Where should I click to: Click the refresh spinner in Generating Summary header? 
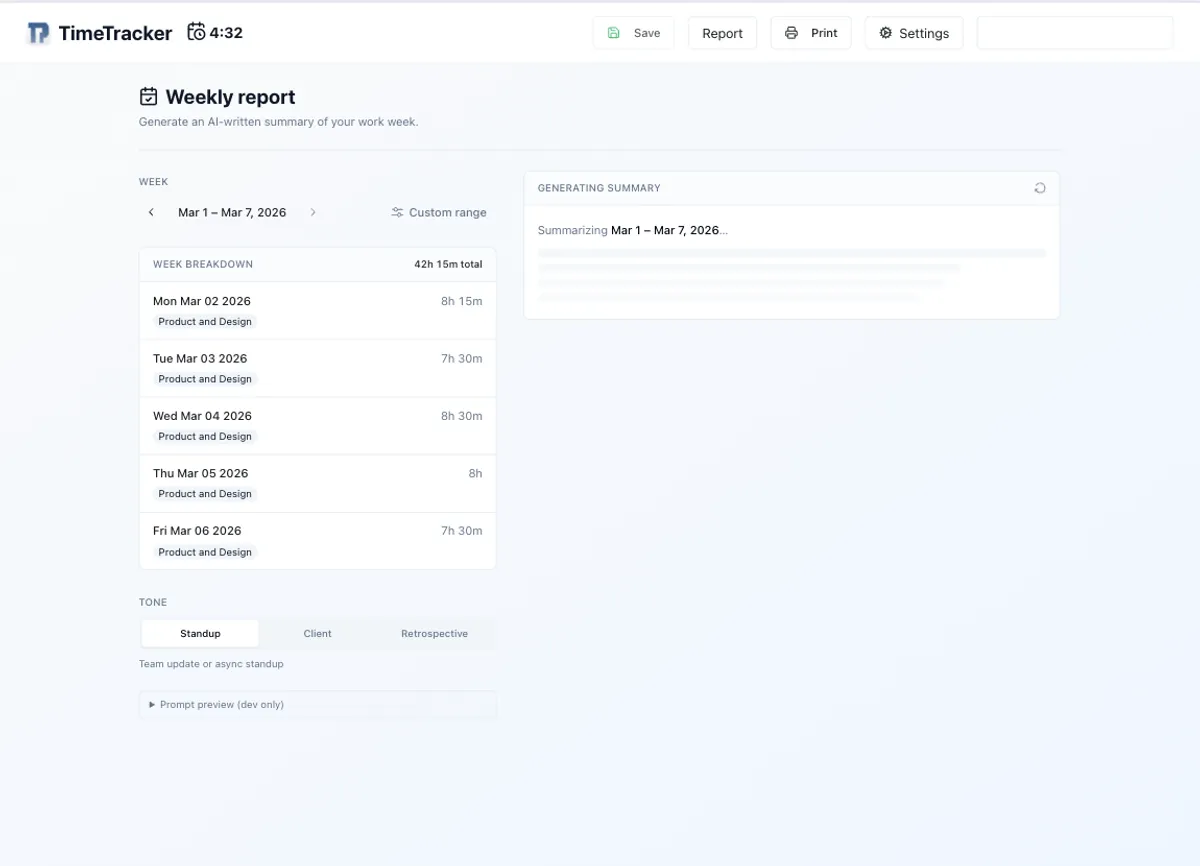tap(1040, 187)
